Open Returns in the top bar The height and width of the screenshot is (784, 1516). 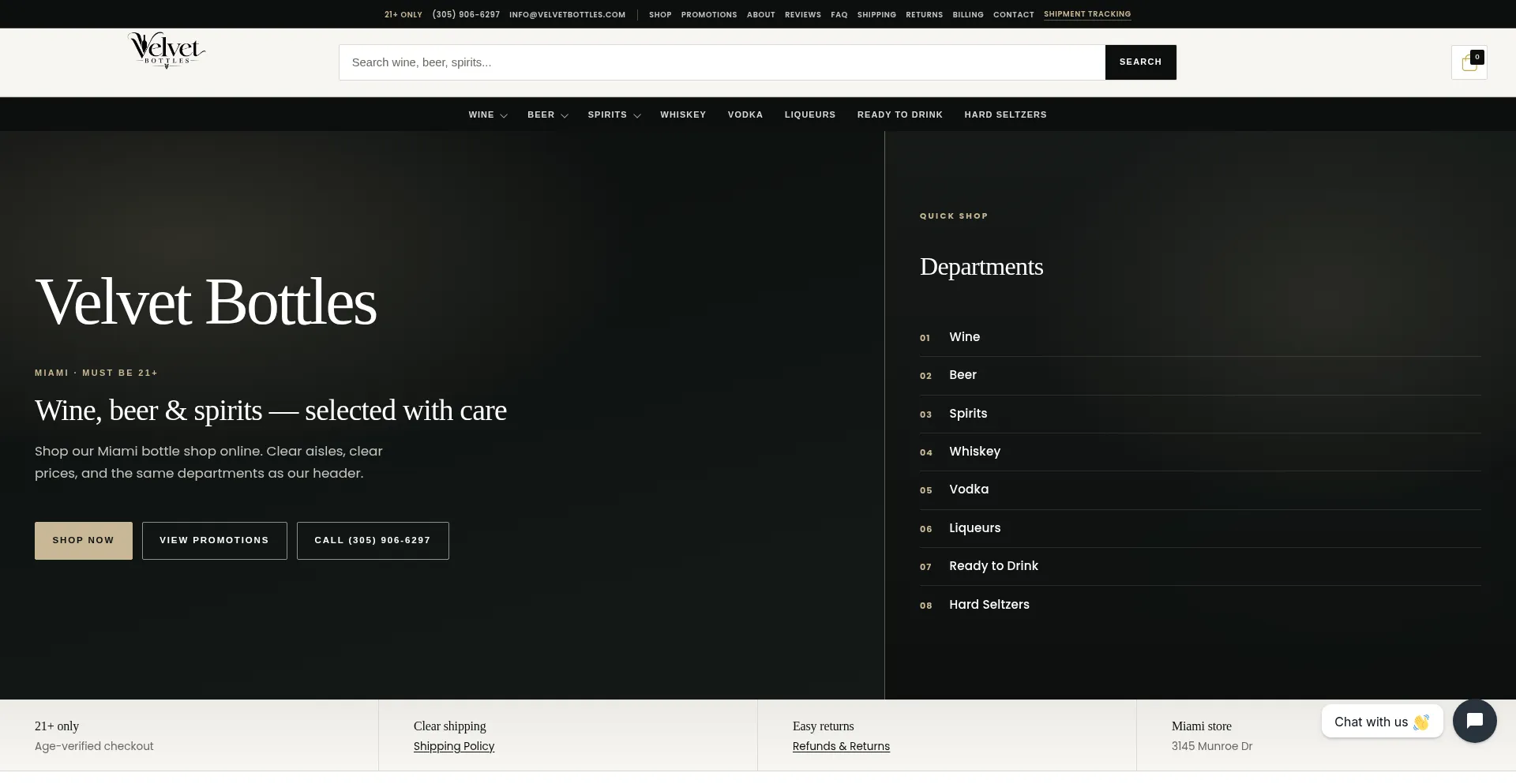tap(925, 14)
